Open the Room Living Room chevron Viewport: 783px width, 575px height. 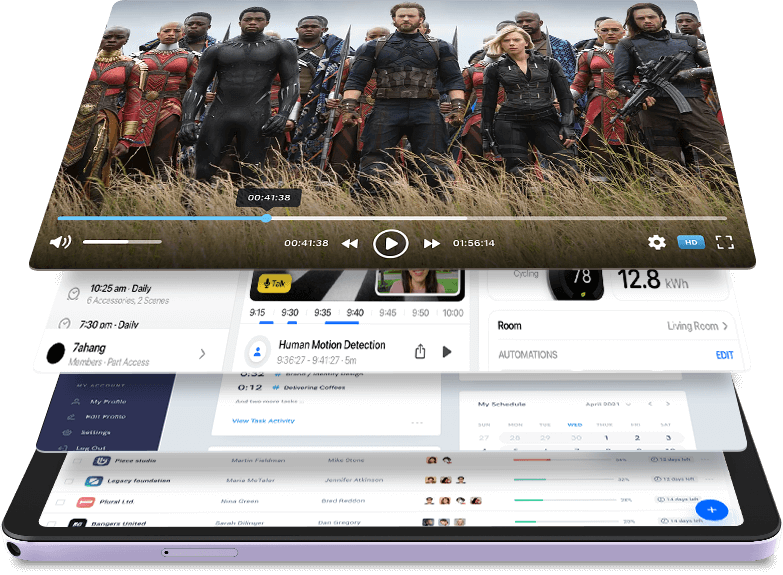(x=725, y=326)
